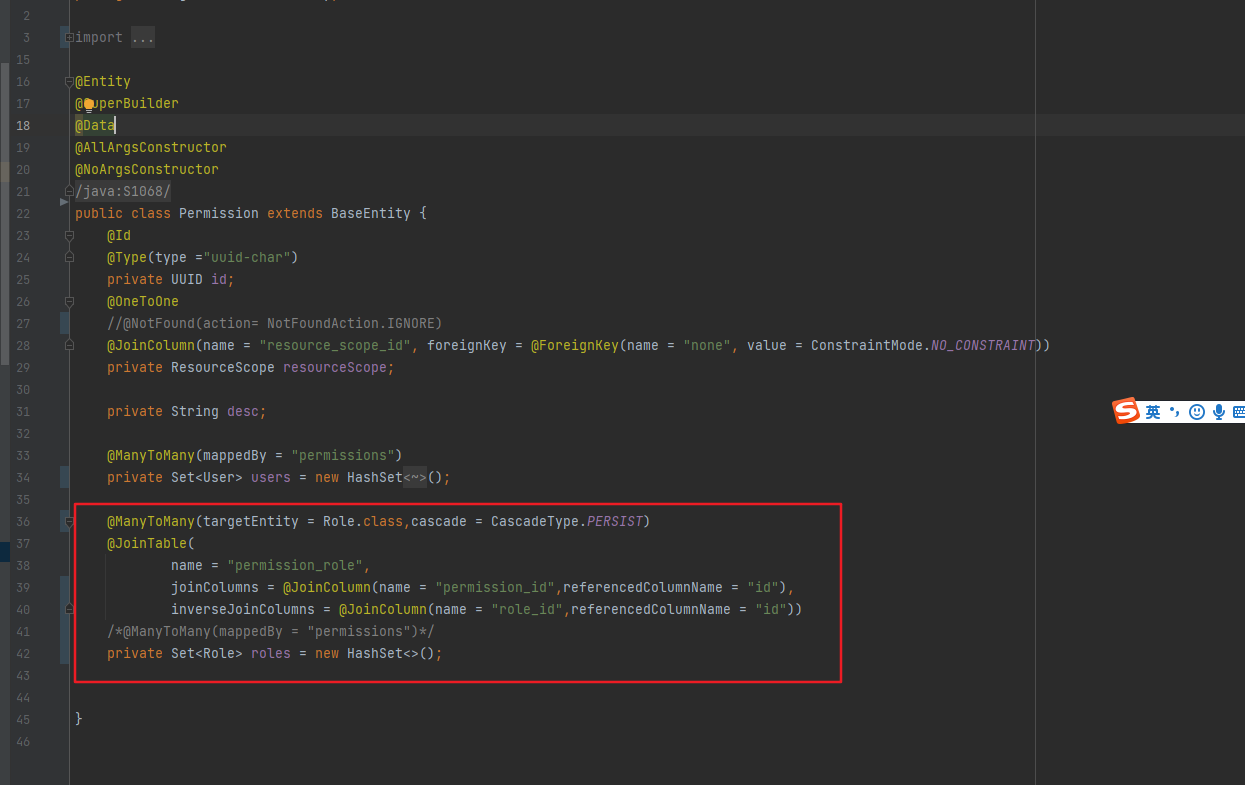Collapse the @Id field using line 23 fold marker
The width and height of the screenshot is (1245, 785).
68,235
